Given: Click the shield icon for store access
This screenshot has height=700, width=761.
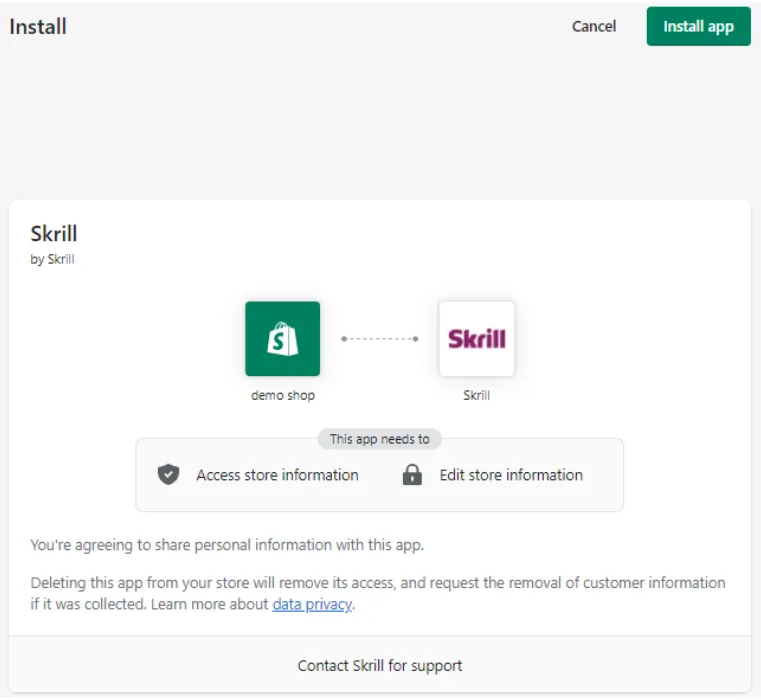Looking at the screenshot, I should [169, 475].
